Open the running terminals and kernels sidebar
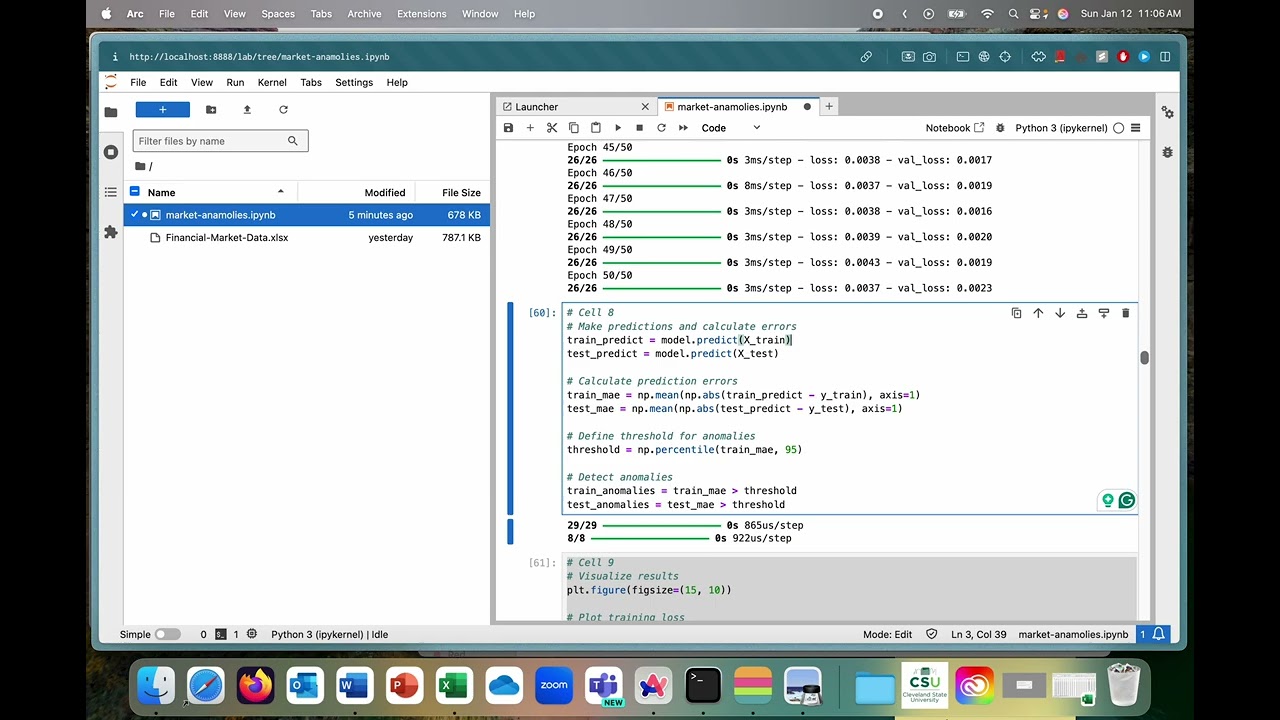Screen dimensions: 1280x720 tap(111, 152)
